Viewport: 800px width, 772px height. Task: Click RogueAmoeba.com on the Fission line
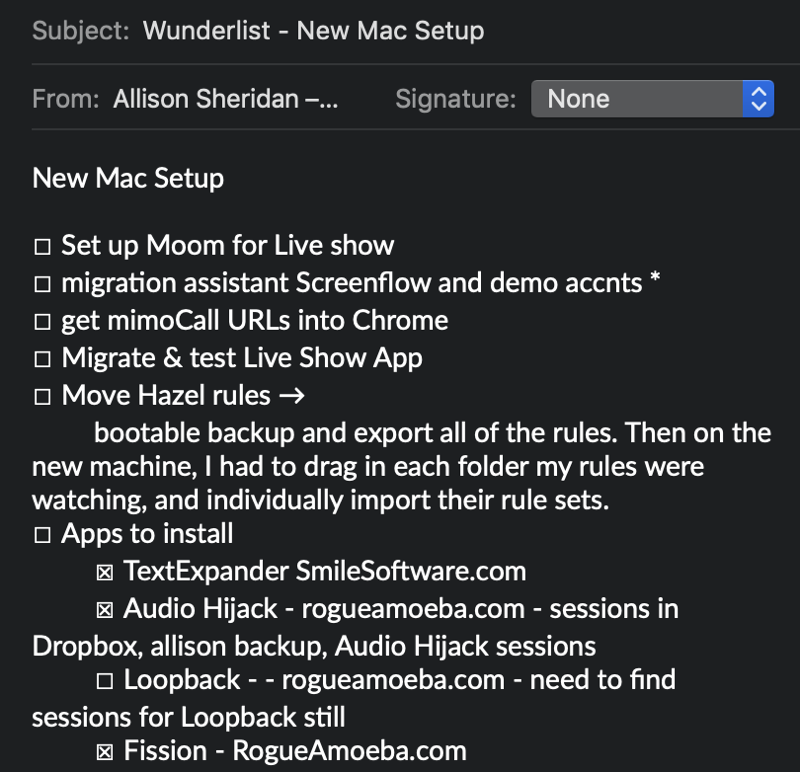coord(349,750)
